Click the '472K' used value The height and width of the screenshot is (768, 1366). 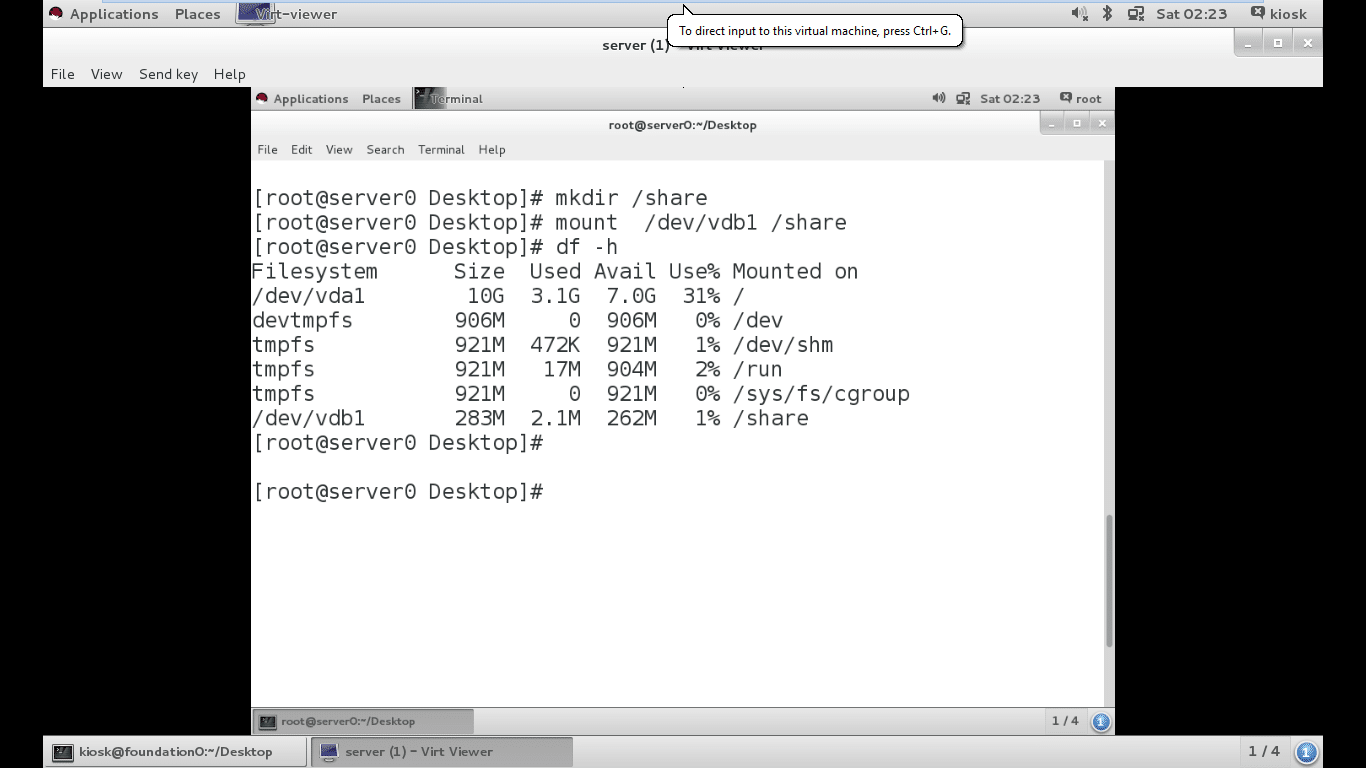point(555,345)
